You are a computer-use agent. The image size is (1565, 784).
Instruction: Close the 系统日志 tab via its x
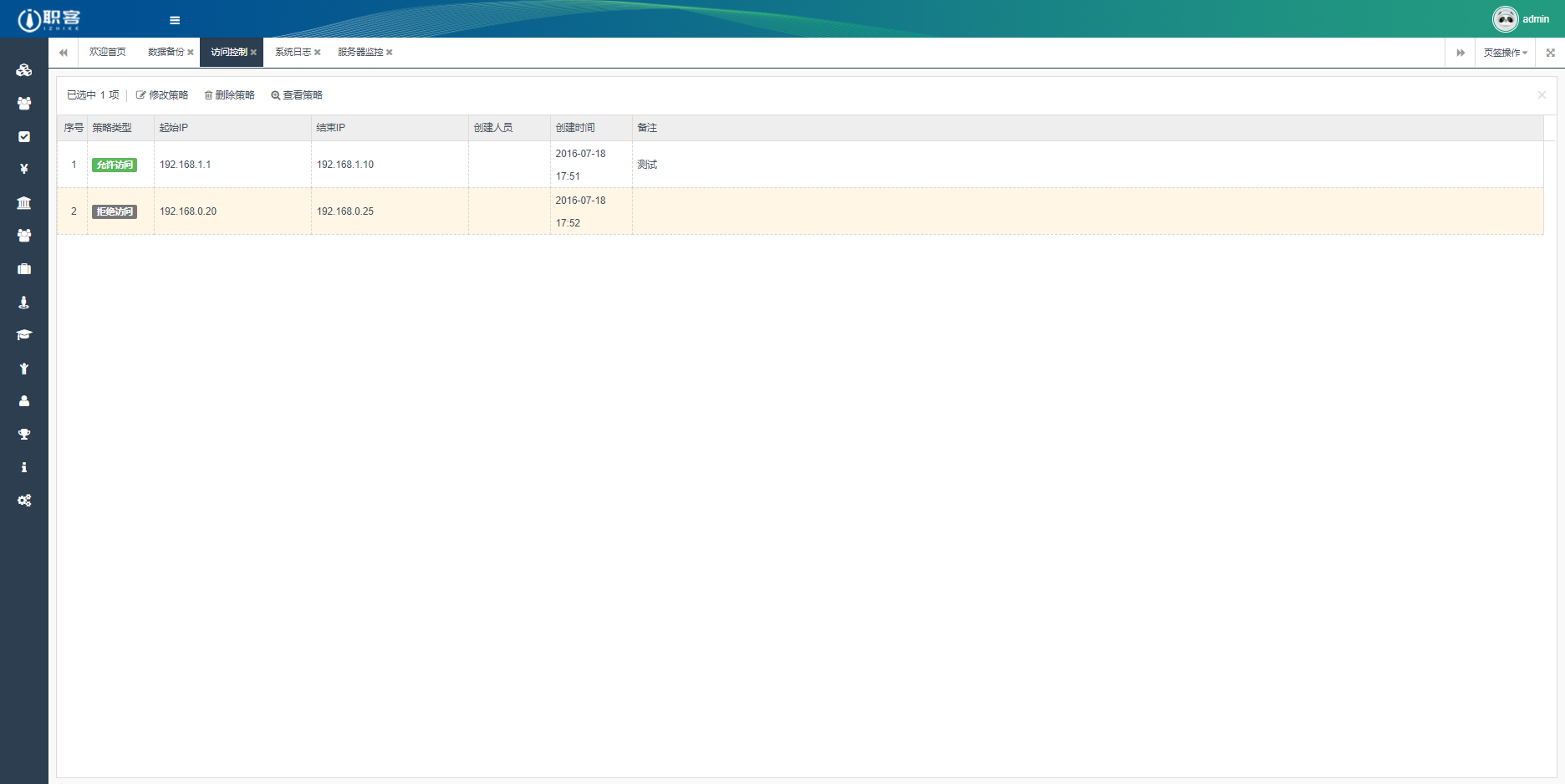pyautogui.click(x=318, y=53)
